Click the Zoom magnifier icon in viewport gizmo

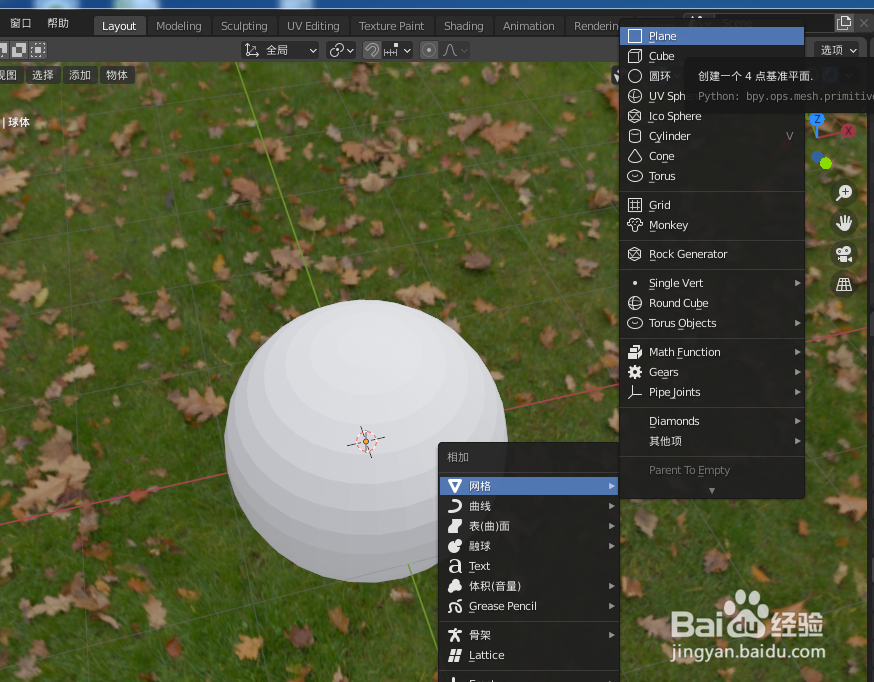pos(844,192)
